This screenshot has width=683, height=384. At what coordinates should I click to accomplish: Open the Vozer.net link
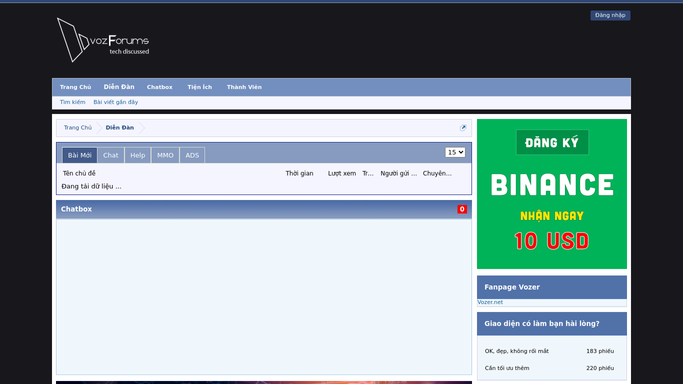click(490, 302)
